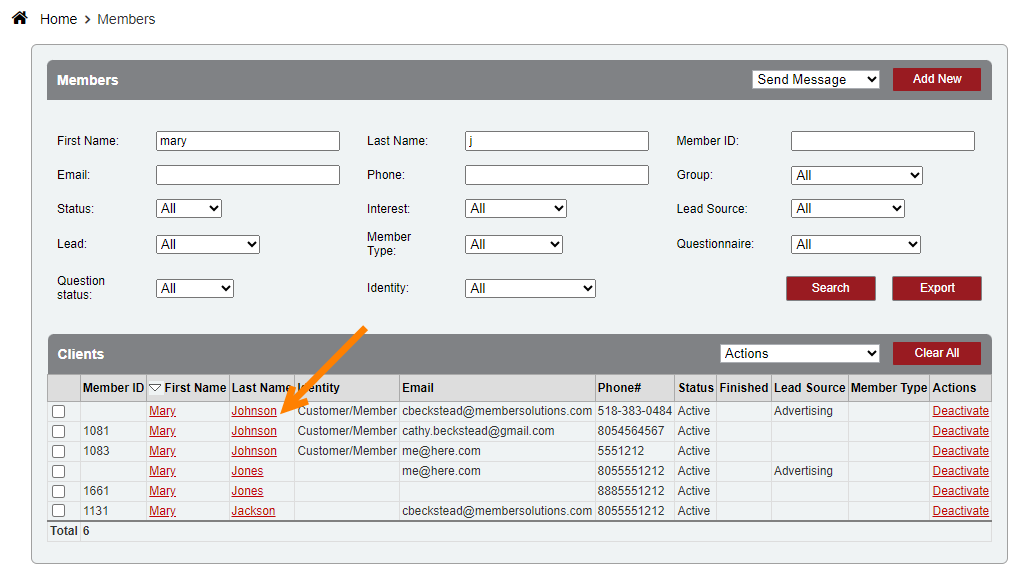Open the Lead Source filter dropdown
The height and width of the screenshot is (567, 1018).
[x=847, y=209]
